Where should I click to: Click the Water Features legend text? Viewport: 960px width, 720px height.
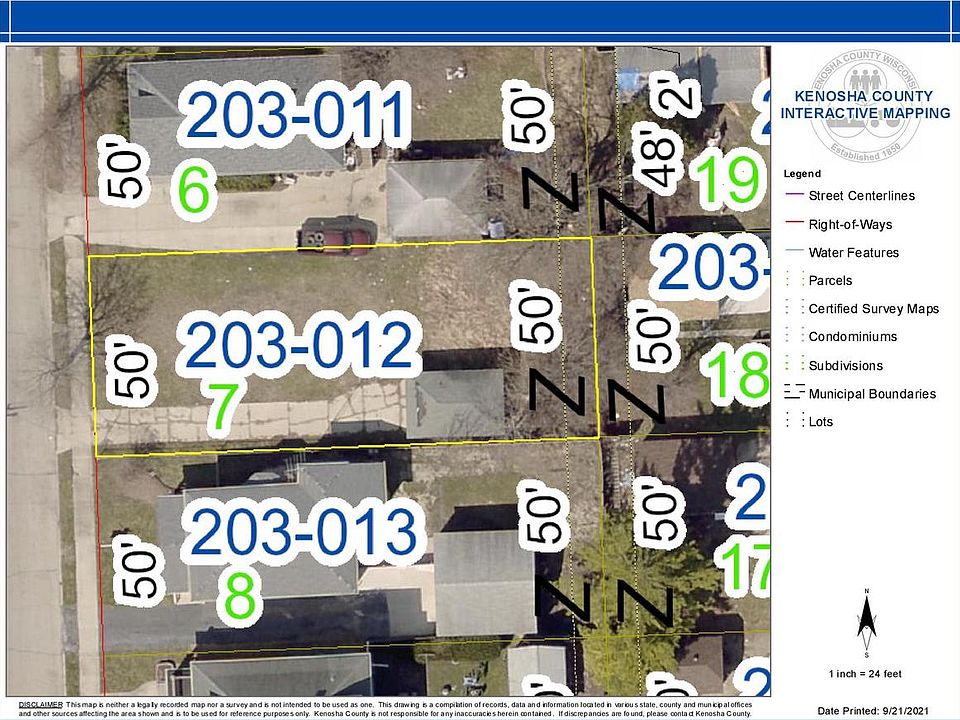coord(853,252)
